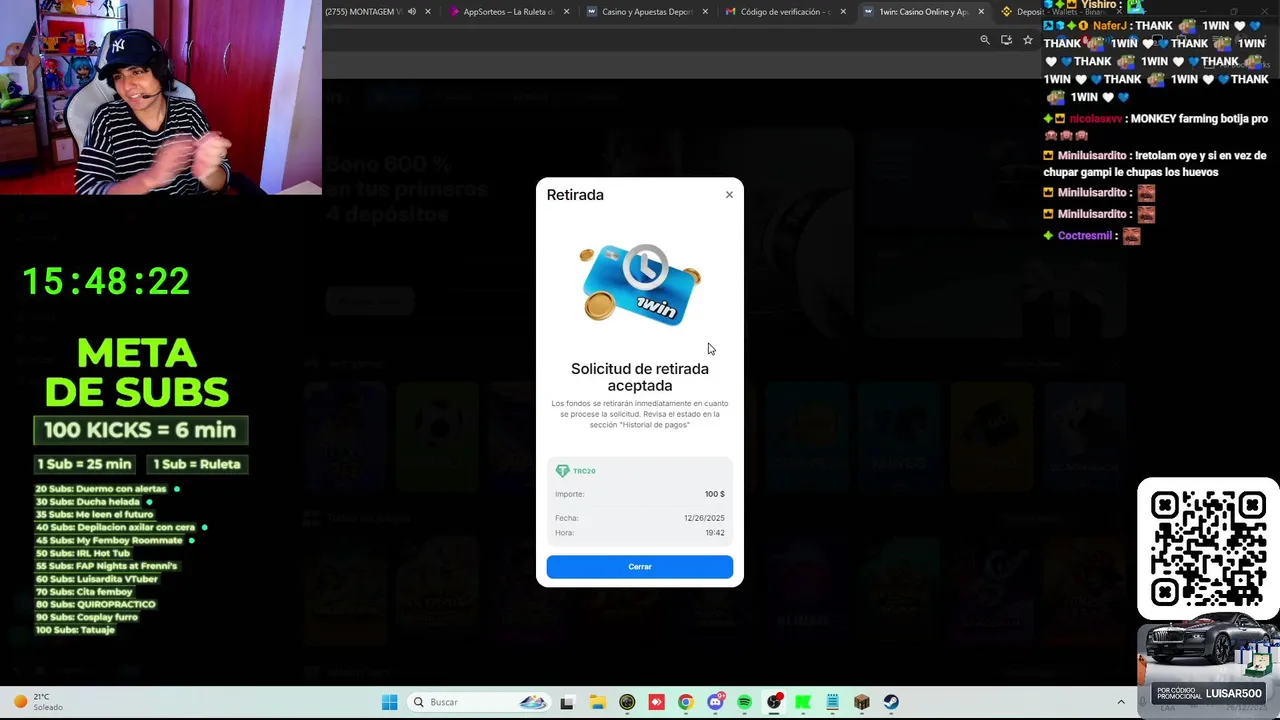
Task: Click 'Solicitud de retirada aceptada' heading
Action: coord(640,377)
